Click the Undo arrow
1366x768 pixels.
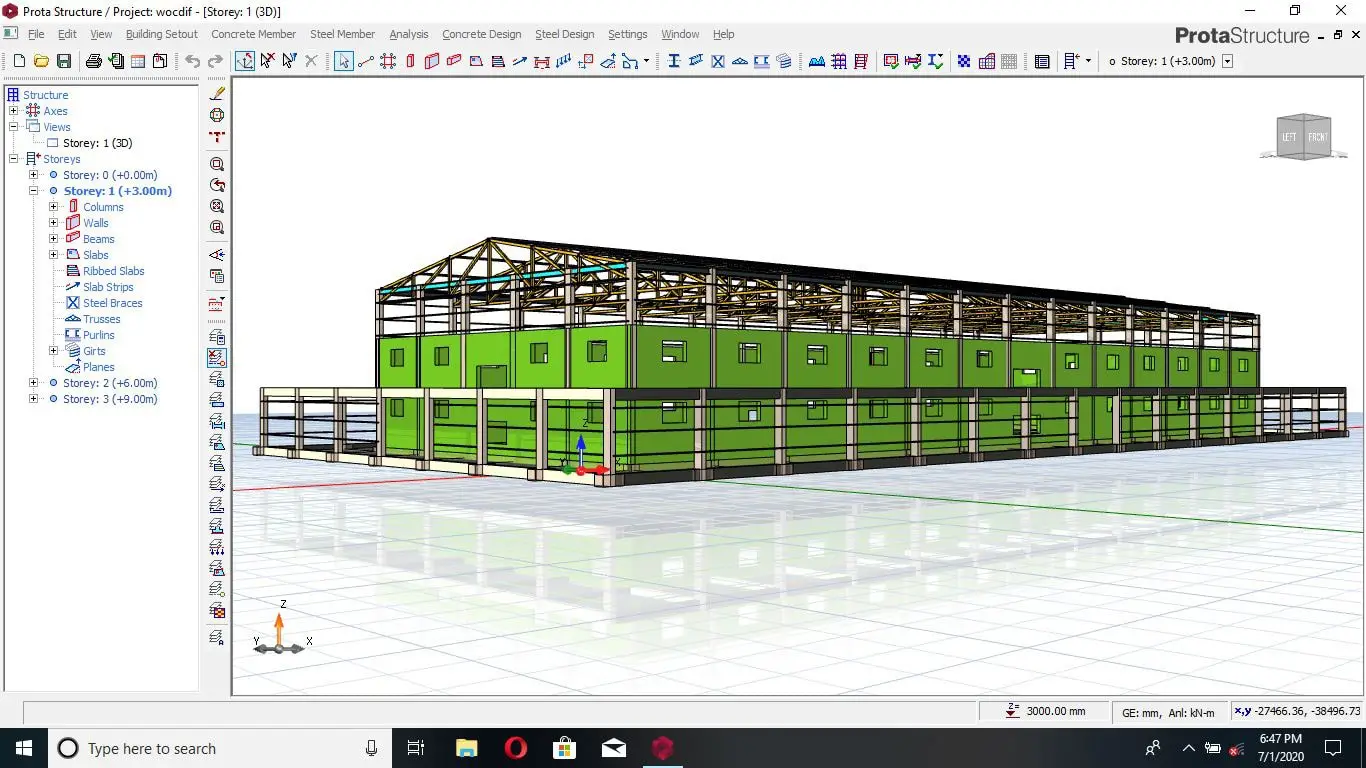[x=192, y=61]
